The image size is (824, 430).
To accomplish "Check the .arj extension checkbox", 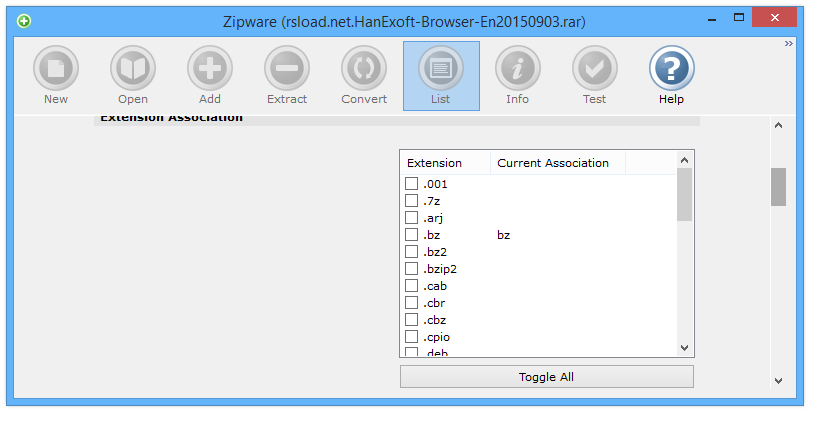I will tap(411, 218).
